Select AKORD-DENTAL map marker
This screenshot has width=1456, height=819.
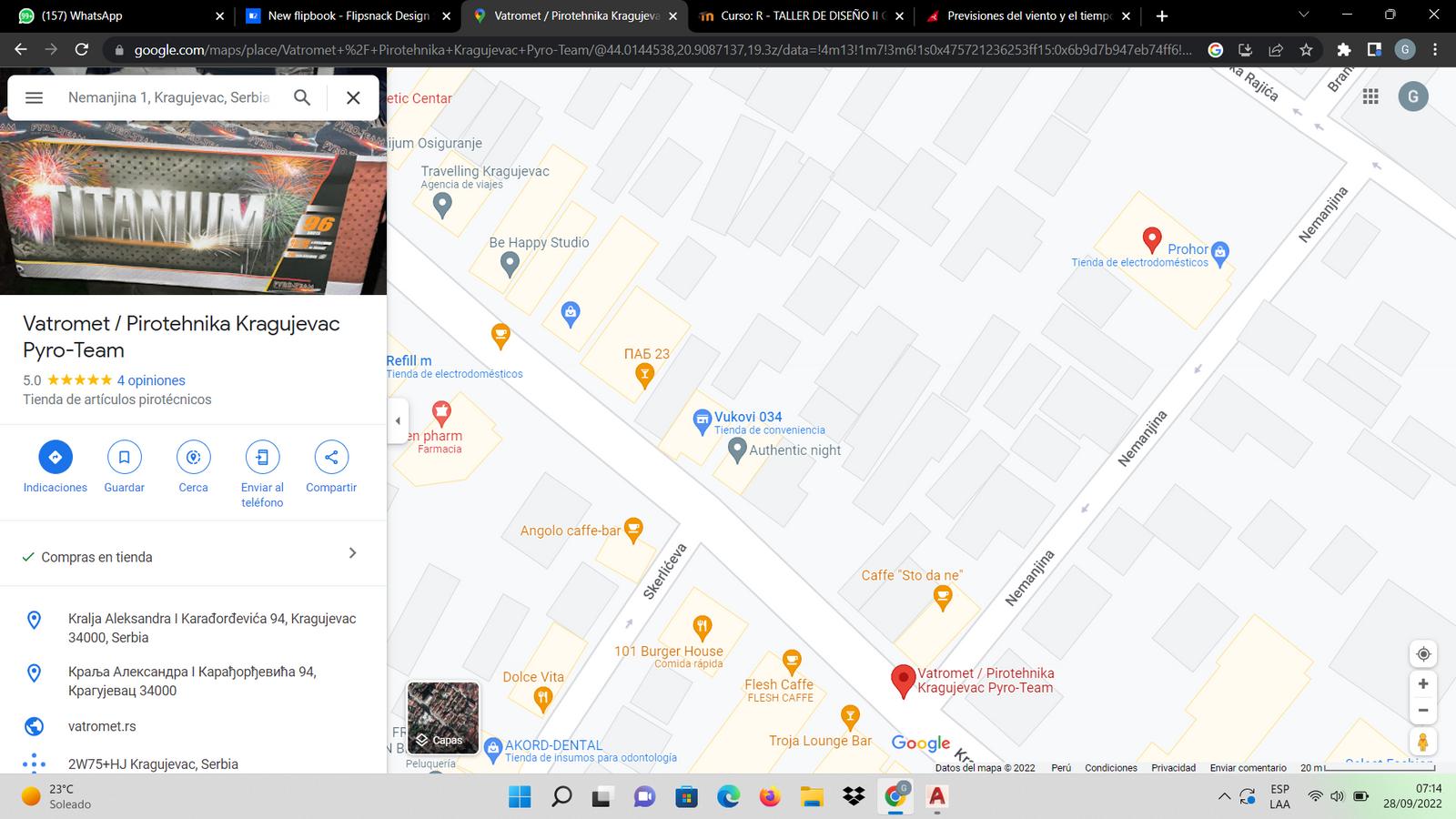493,749
